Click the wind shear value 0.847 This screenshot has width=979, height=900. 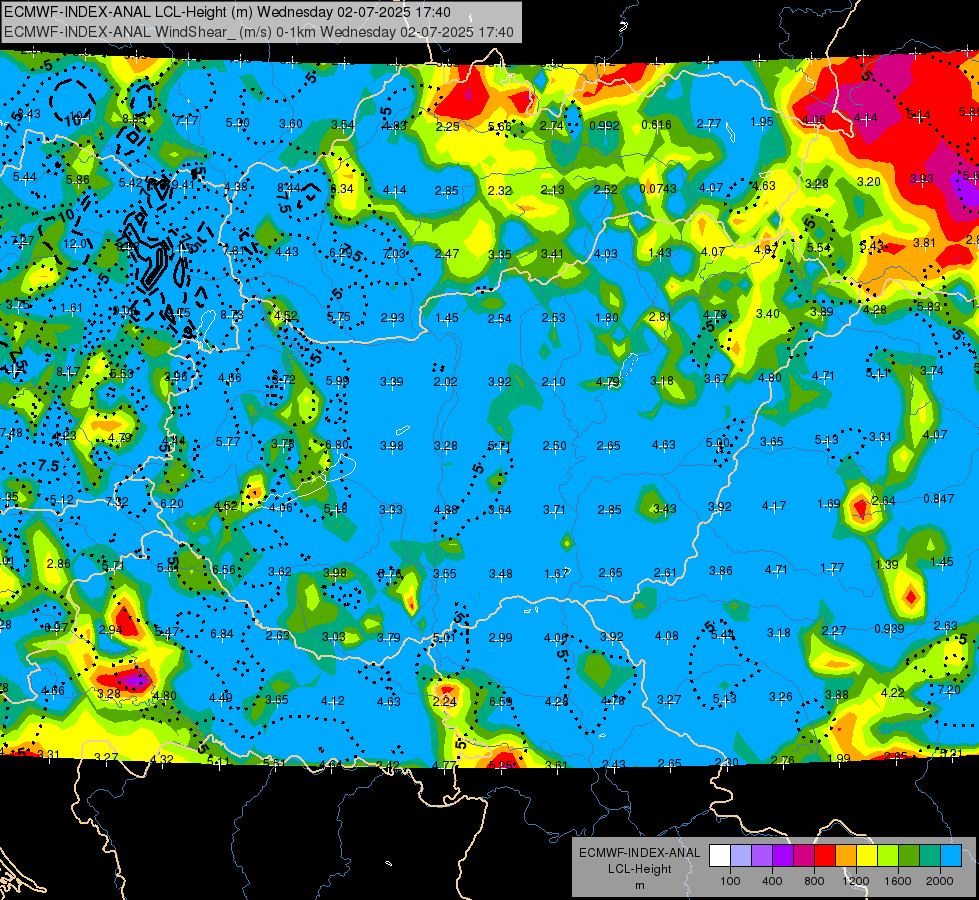coord(938,498)
